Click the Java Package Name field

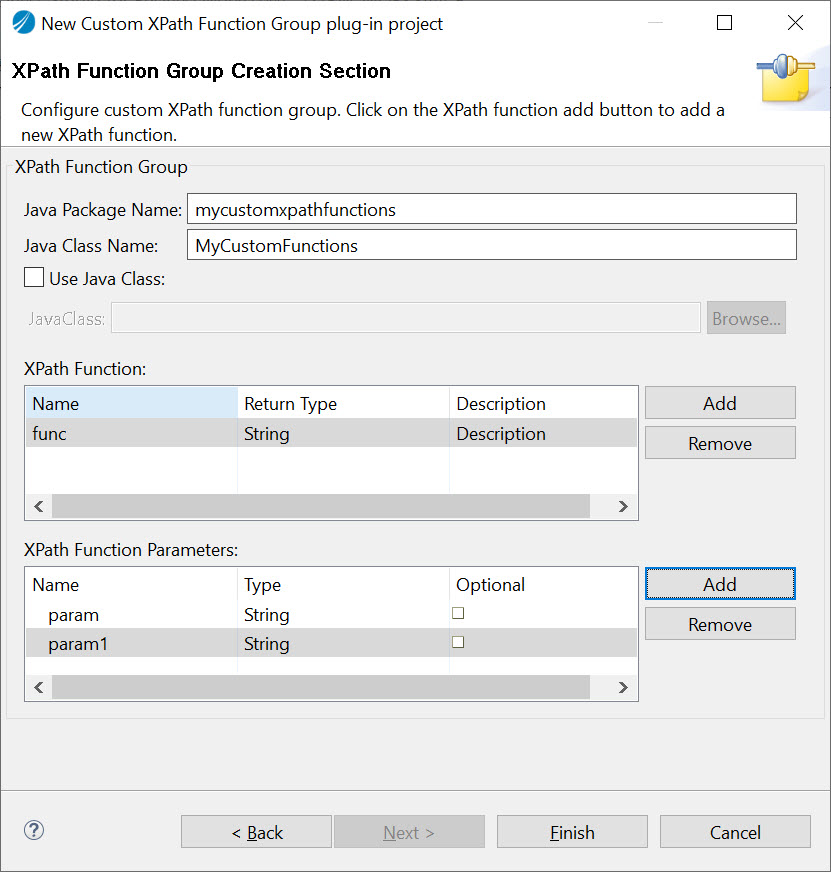[491, 209]
